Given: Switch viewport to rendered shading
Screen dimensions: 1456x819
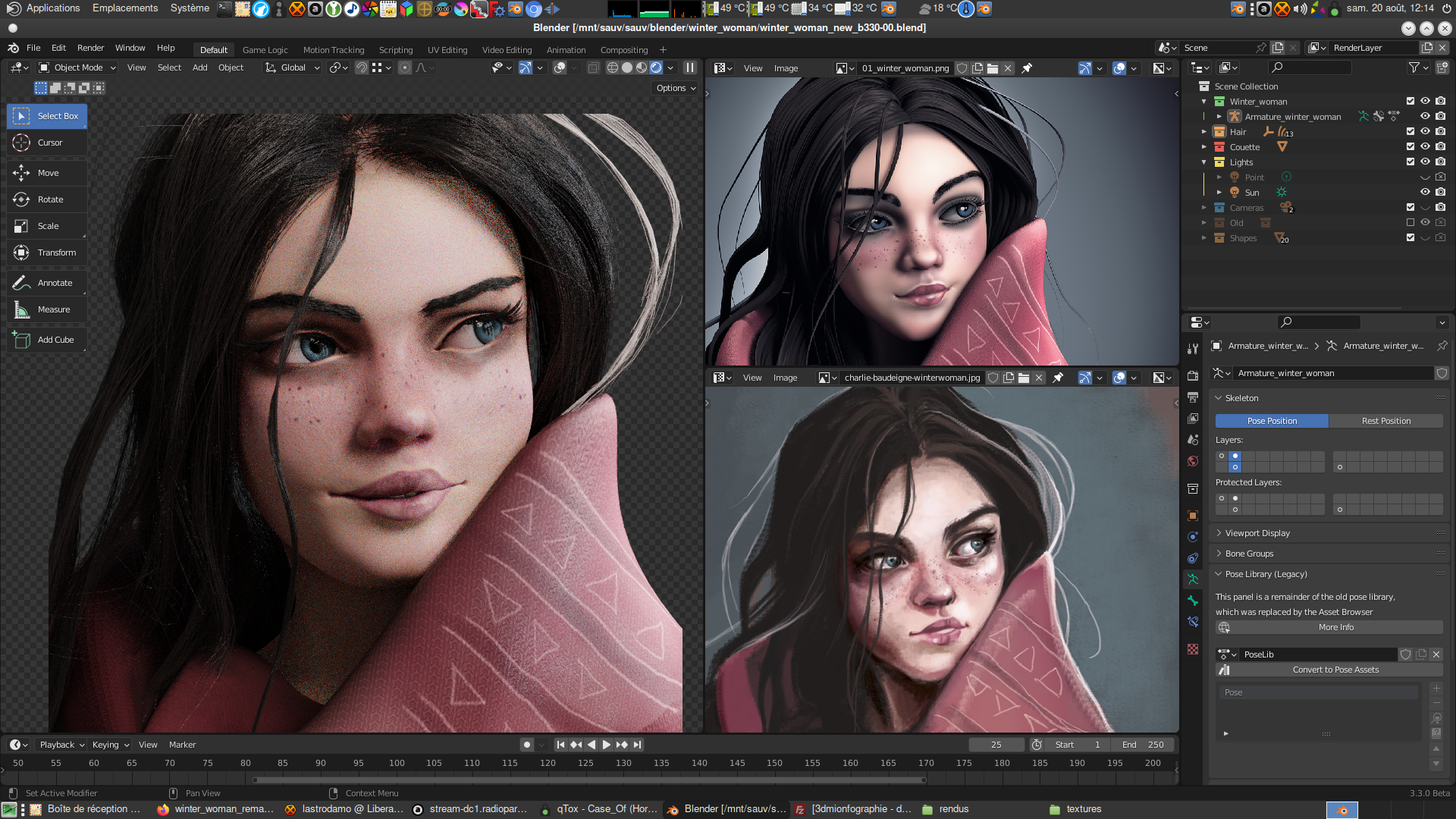Looking at the screenshot, I should (656, 67).
